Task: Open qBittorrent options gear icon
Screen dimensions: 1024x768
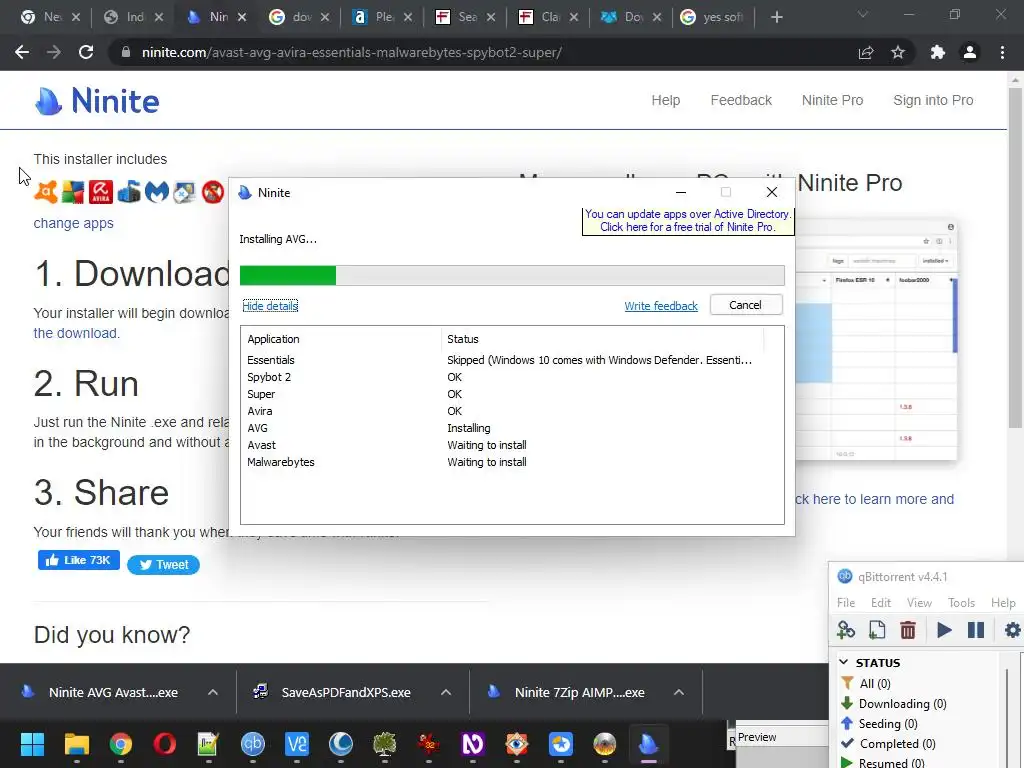Action: [1012, 630]
